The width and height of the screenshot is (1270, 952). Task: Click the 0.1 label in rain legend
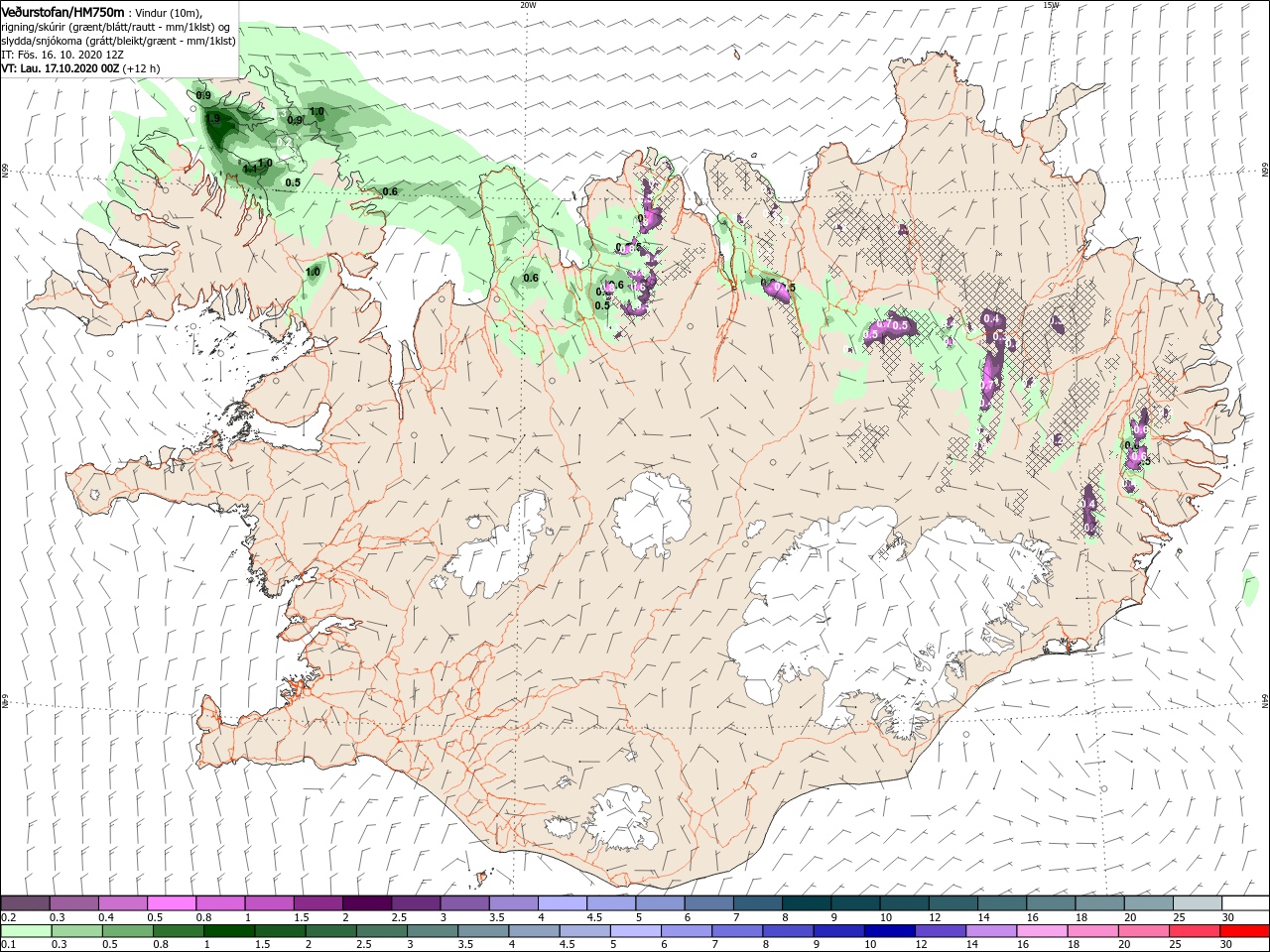9,946
